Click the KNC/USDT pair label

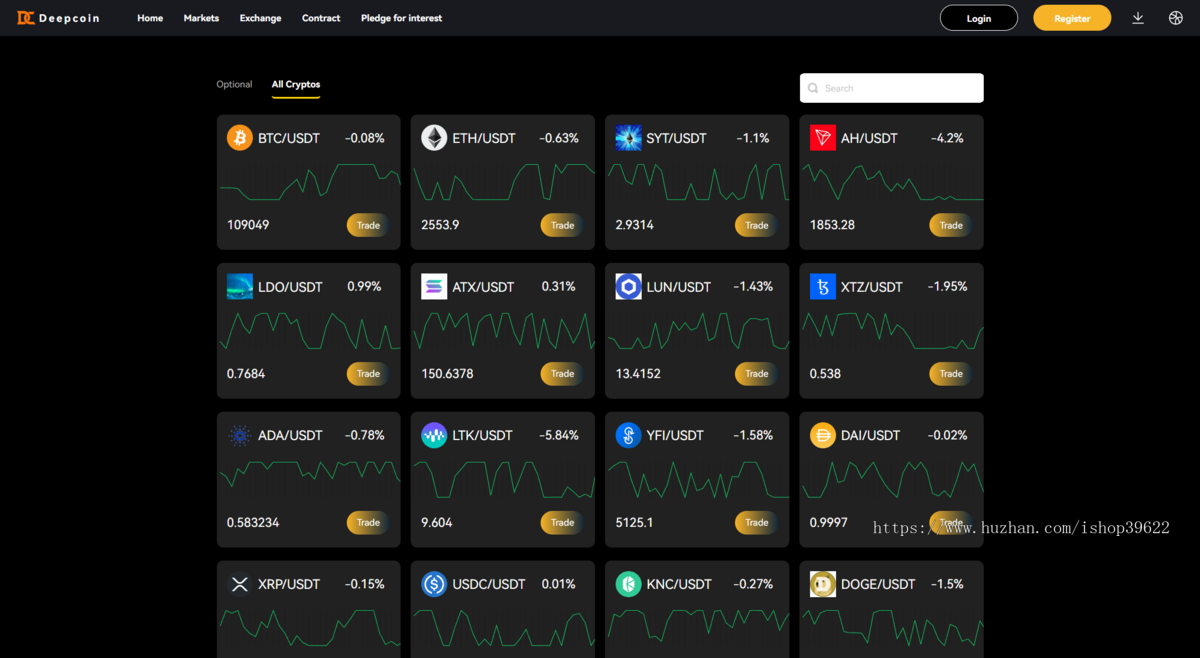click(x=679, y=584)
